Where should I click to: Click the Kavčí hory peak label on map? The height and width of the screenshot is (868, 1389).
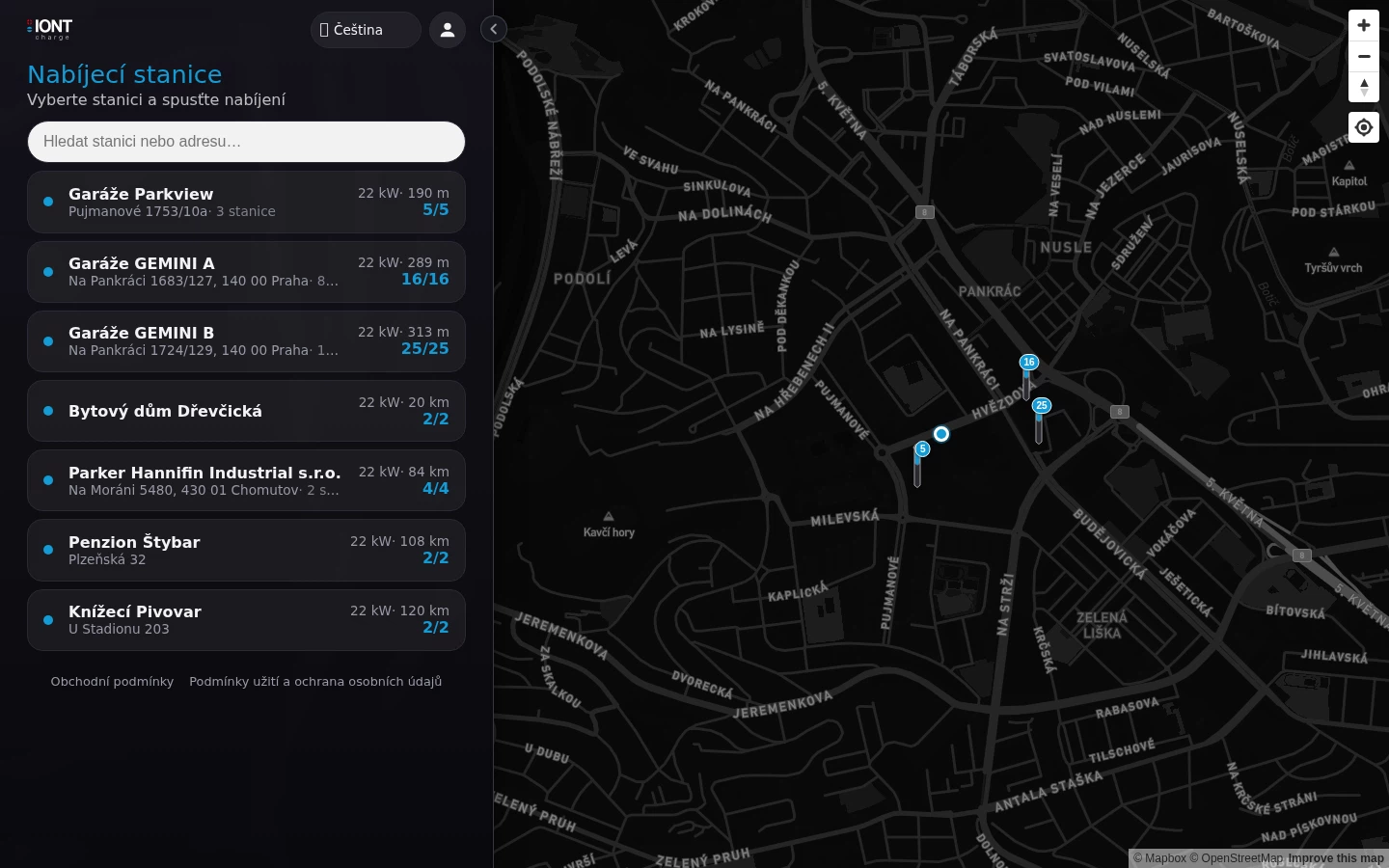(609, 526)
